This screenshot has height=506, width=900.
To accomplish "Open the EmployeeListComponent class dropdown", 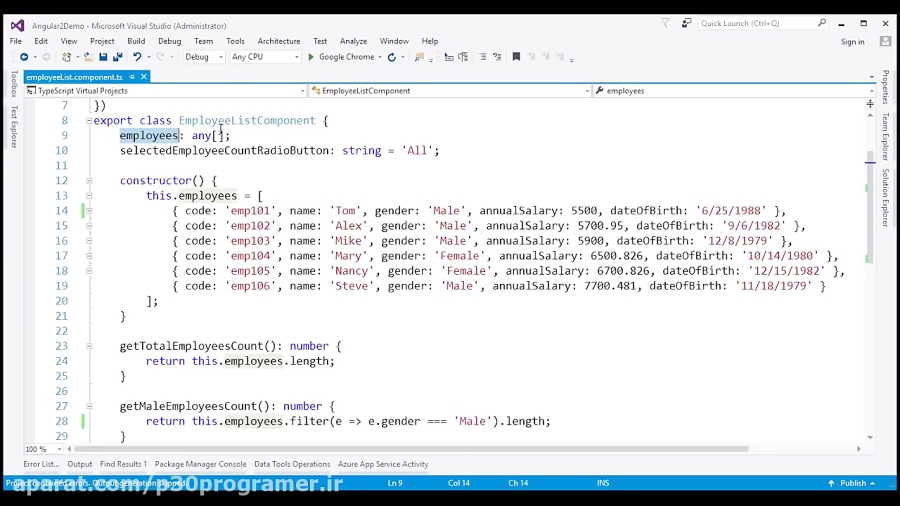I will click(450, 91).
